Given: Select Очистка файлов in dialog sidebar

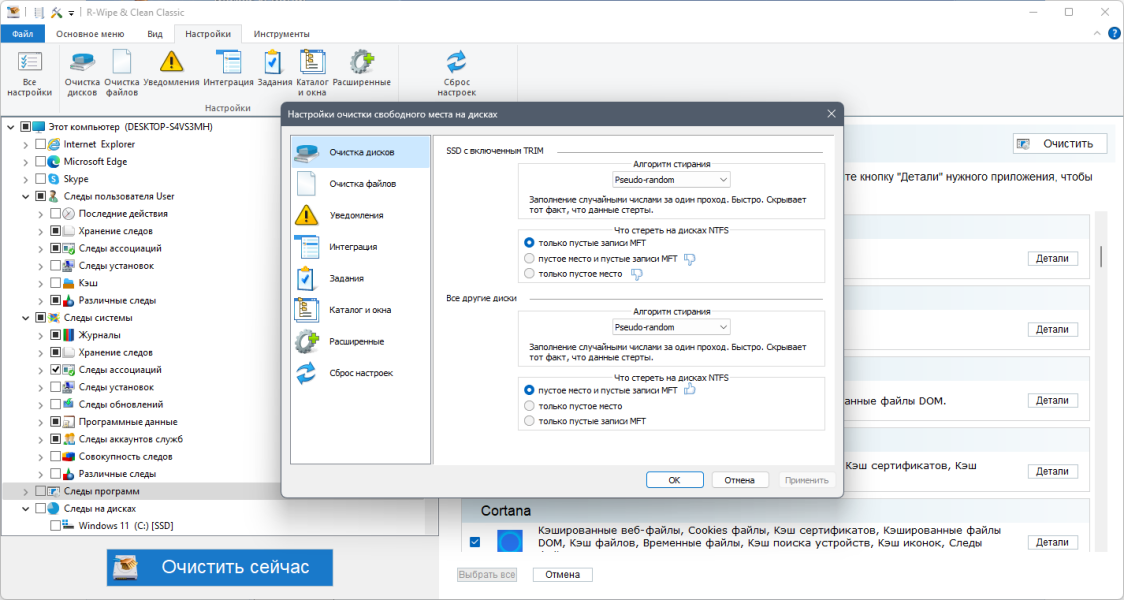Looking at the screenshot, I should 361,184.
